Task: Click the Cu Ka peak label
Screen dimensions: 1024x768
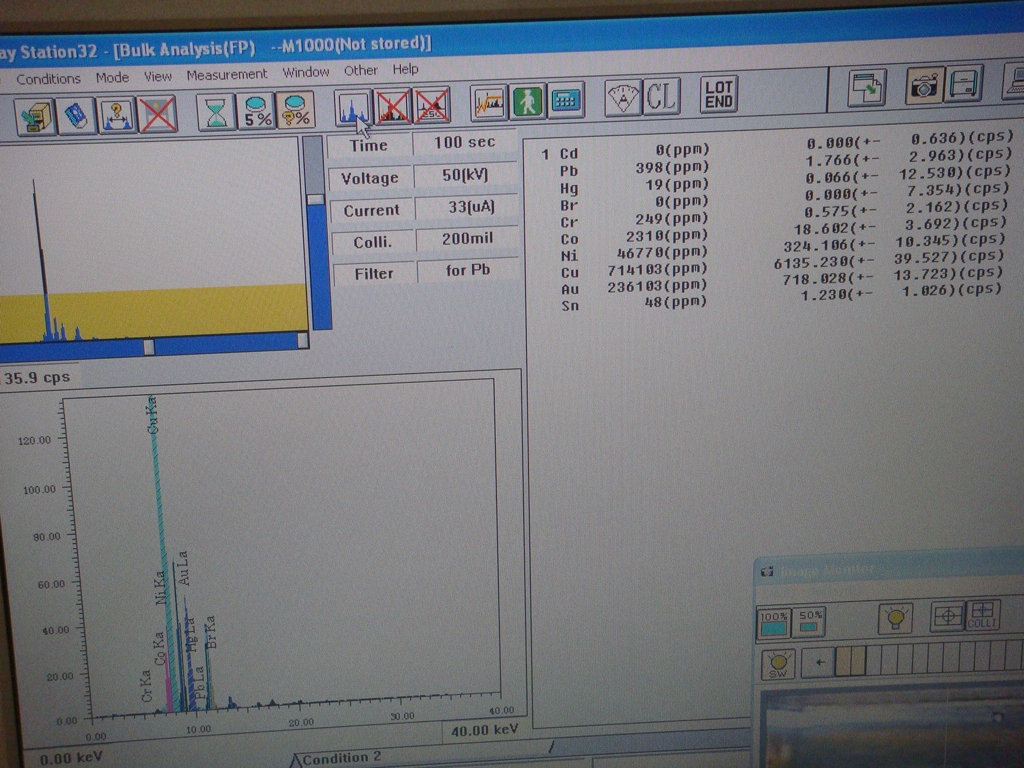Action: click(153, 415)
